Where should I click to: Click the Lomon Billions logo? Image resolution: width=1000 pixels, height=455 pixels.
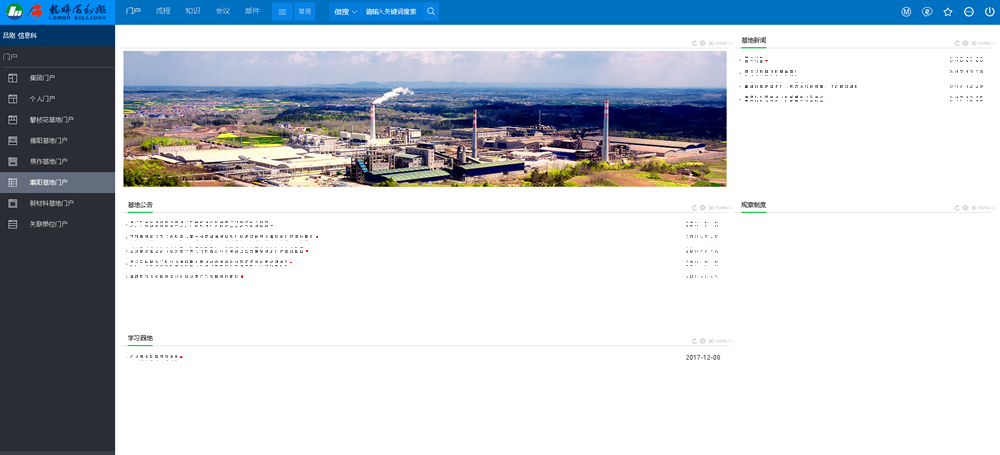click(x=57, y=11)
